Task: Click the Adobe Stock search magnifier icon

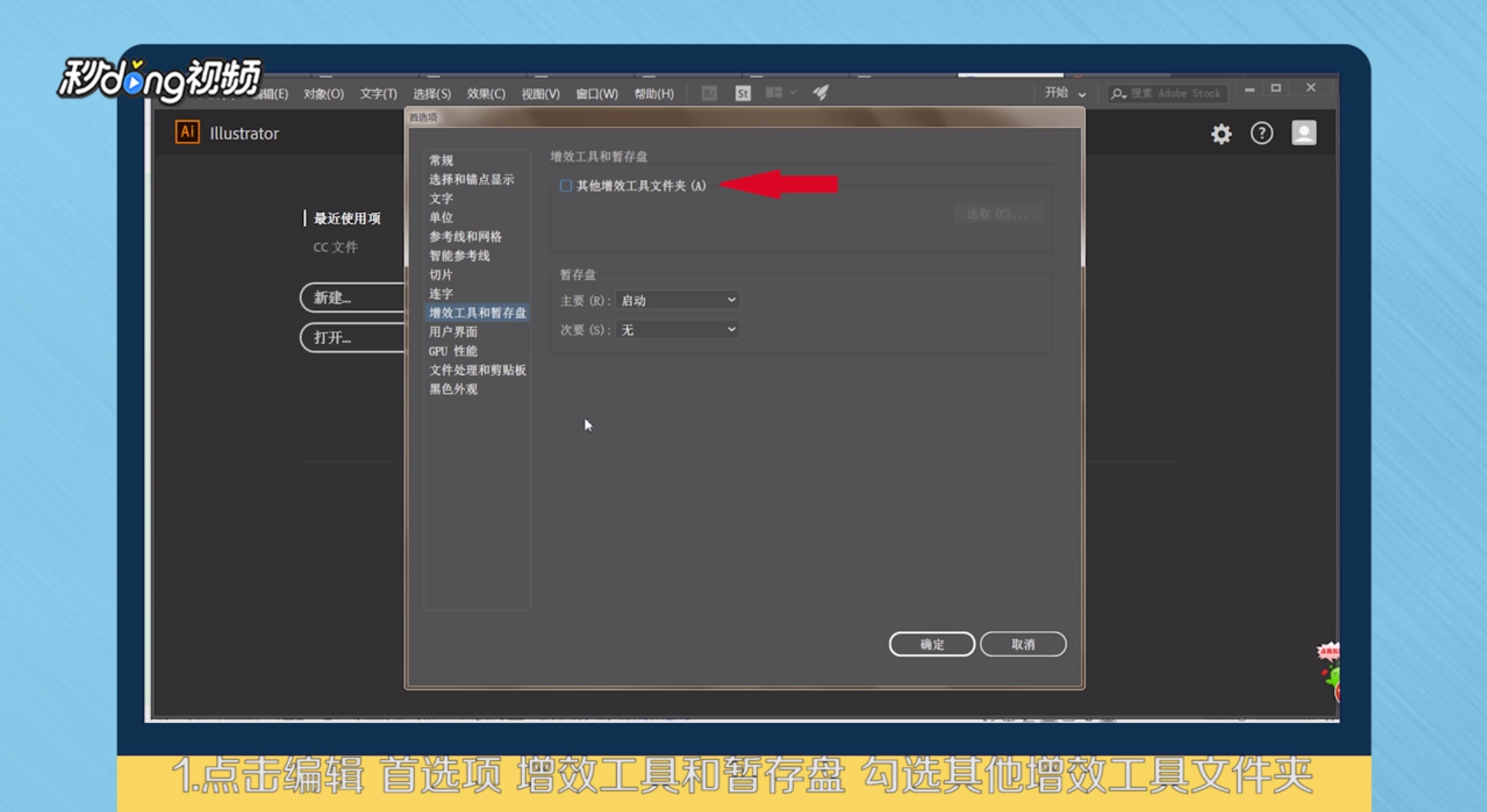Action: 1117,93
